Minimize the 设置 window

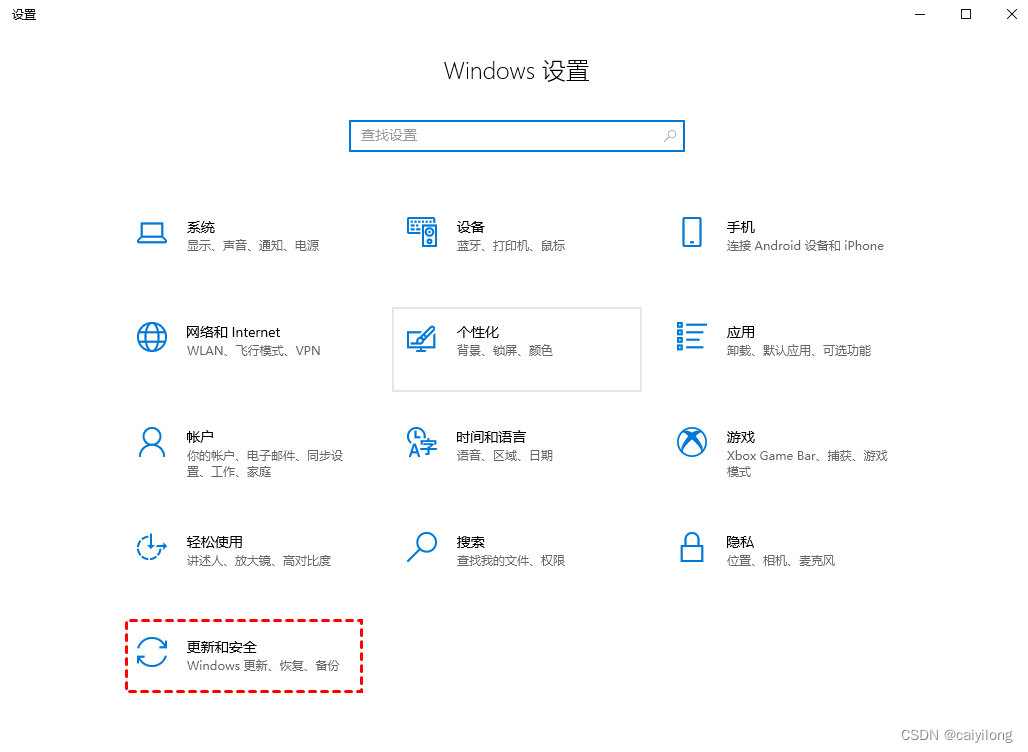[x=920, y=14]
